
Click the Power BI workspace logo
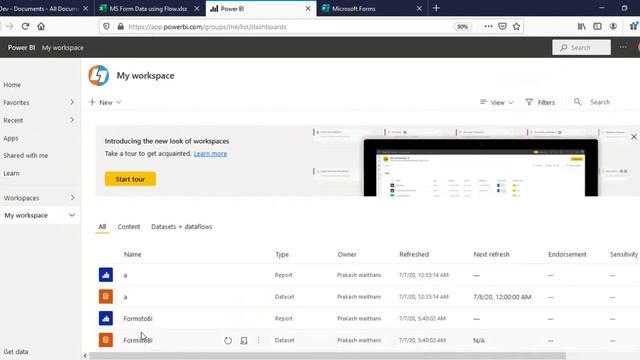click(99, 76)
